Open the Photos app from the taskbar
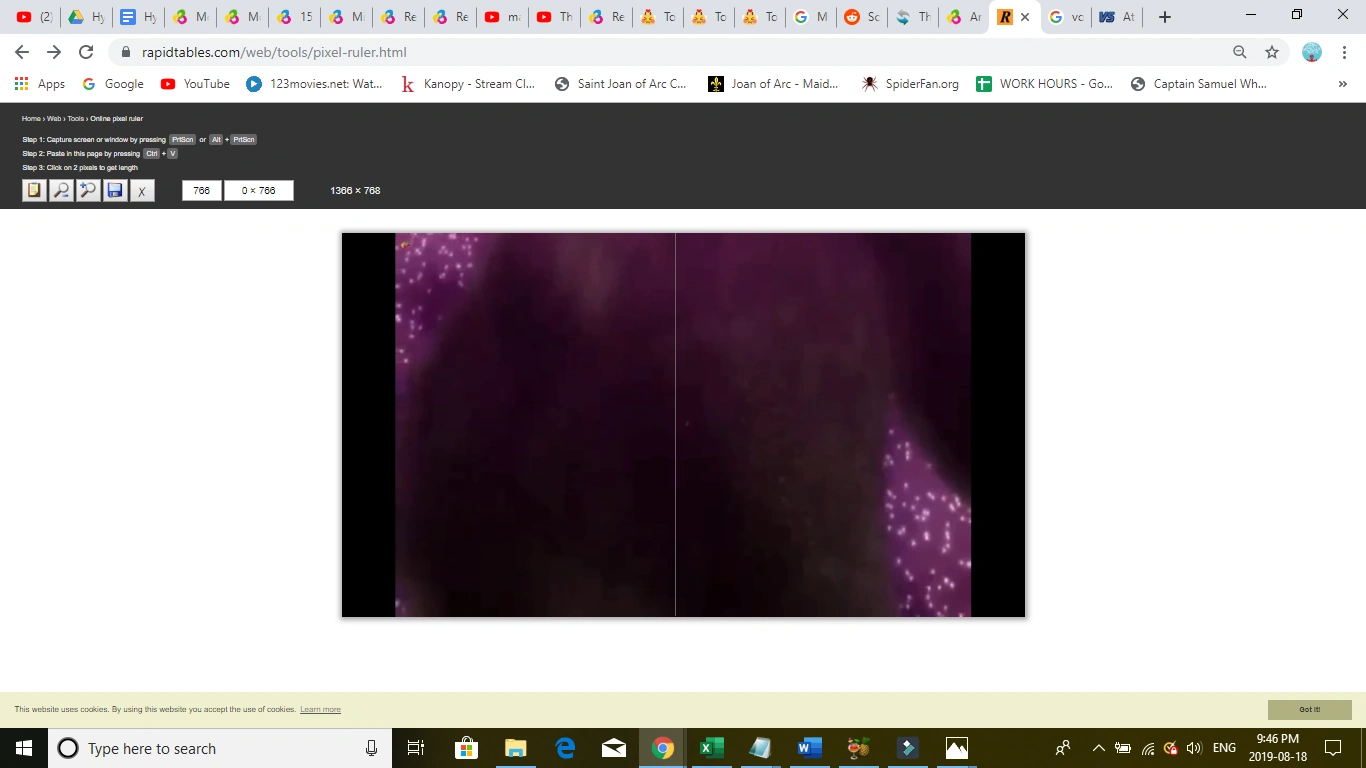1366x768 pixels. 956,748
